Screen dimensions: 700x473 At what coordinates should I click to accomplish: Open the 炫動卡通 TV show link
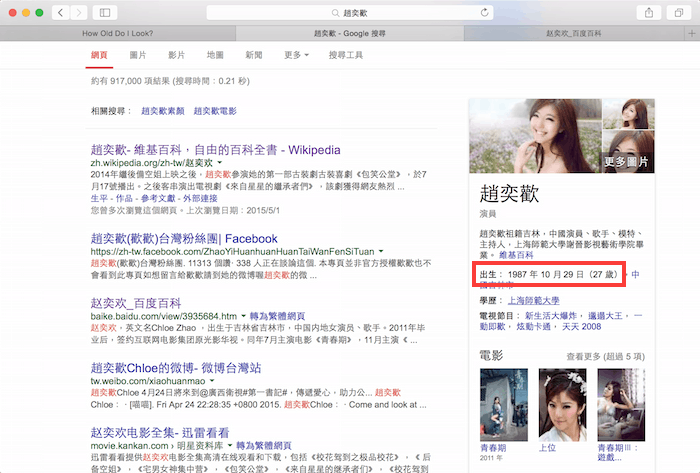533,326
